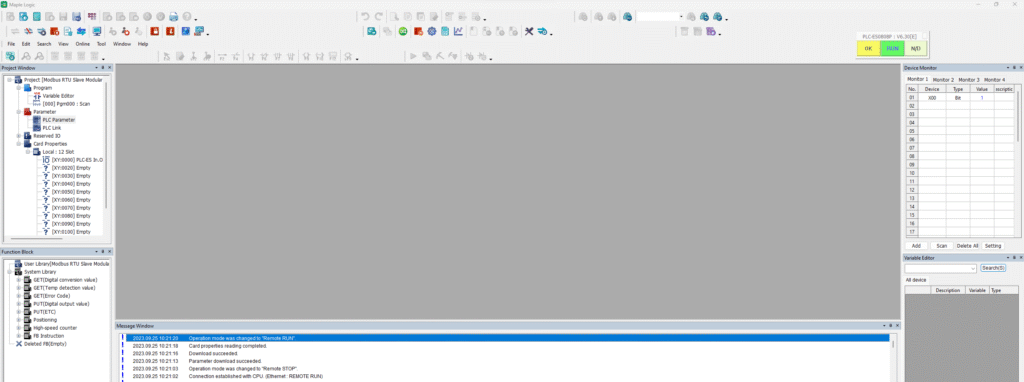The height and width of the screenshot is (382, 1024).
Task: Click the Search(S) button
Action: (x=993, y=268)
